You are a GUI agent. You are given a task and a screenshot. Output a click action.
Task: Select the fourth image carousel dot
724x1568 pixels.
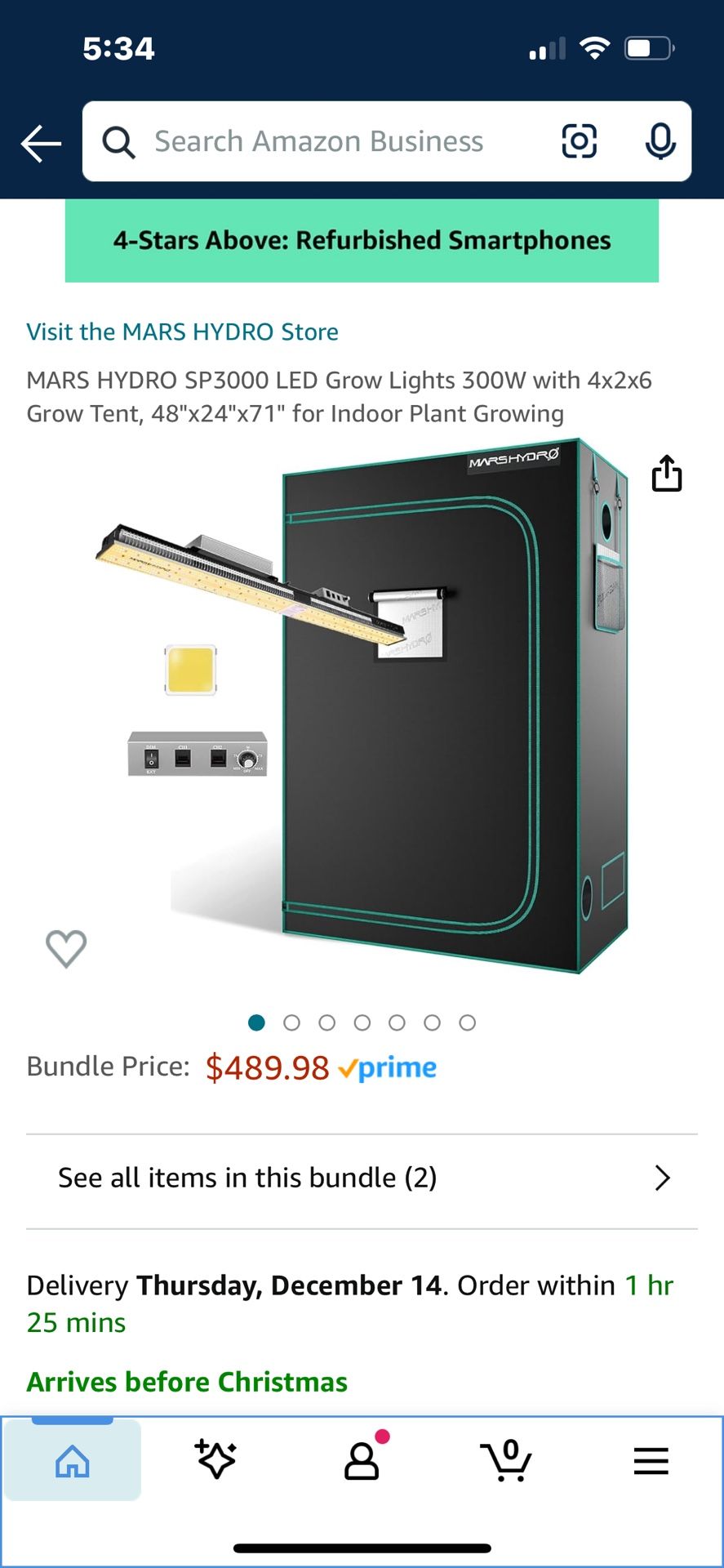tap(362, 1022)
